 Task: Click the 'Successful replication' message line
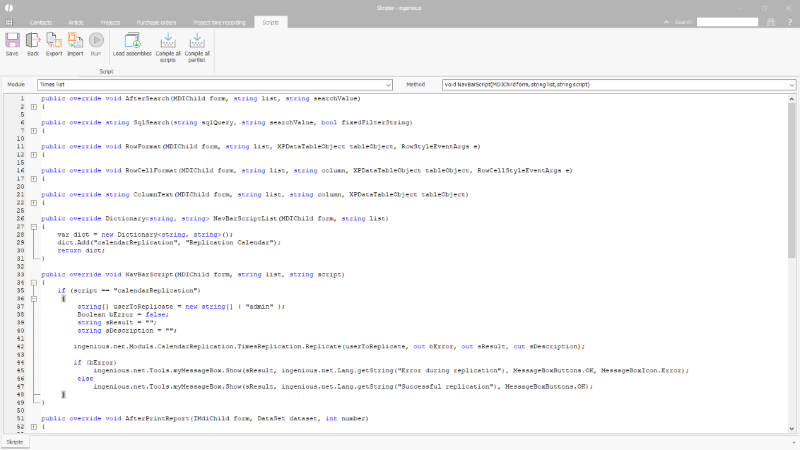pyautogui.click(x=343, y=386)
